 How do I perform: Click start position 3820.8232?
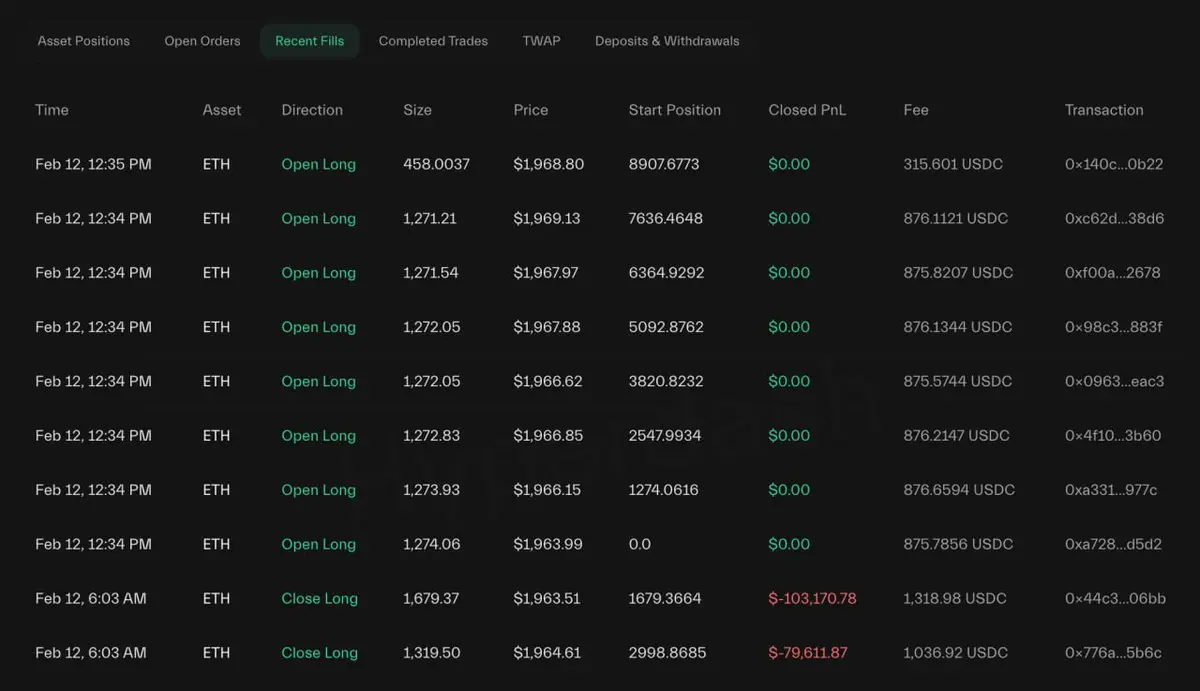(x=664, y=381)
